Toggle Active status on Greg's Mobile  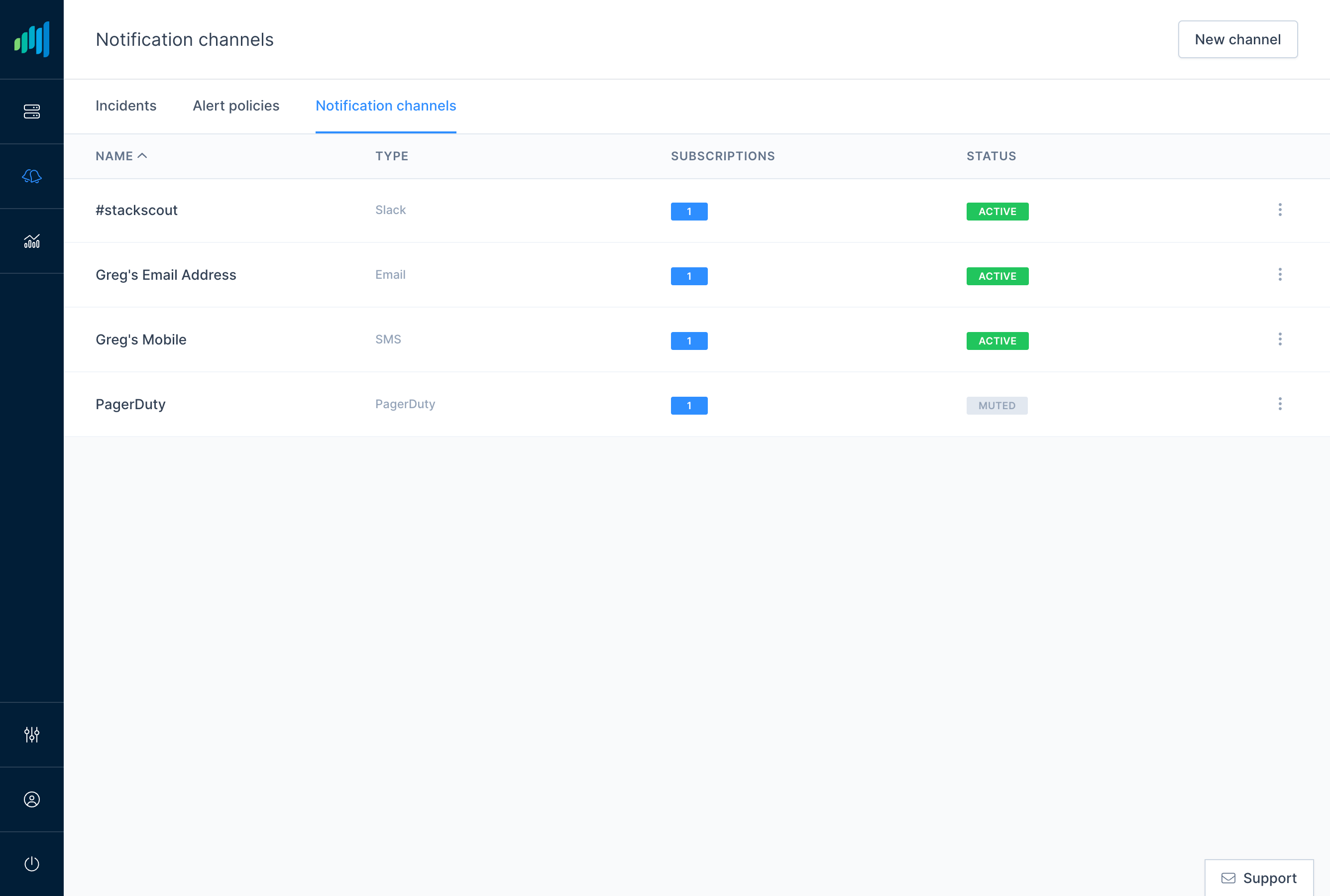[x=997, y=340]
